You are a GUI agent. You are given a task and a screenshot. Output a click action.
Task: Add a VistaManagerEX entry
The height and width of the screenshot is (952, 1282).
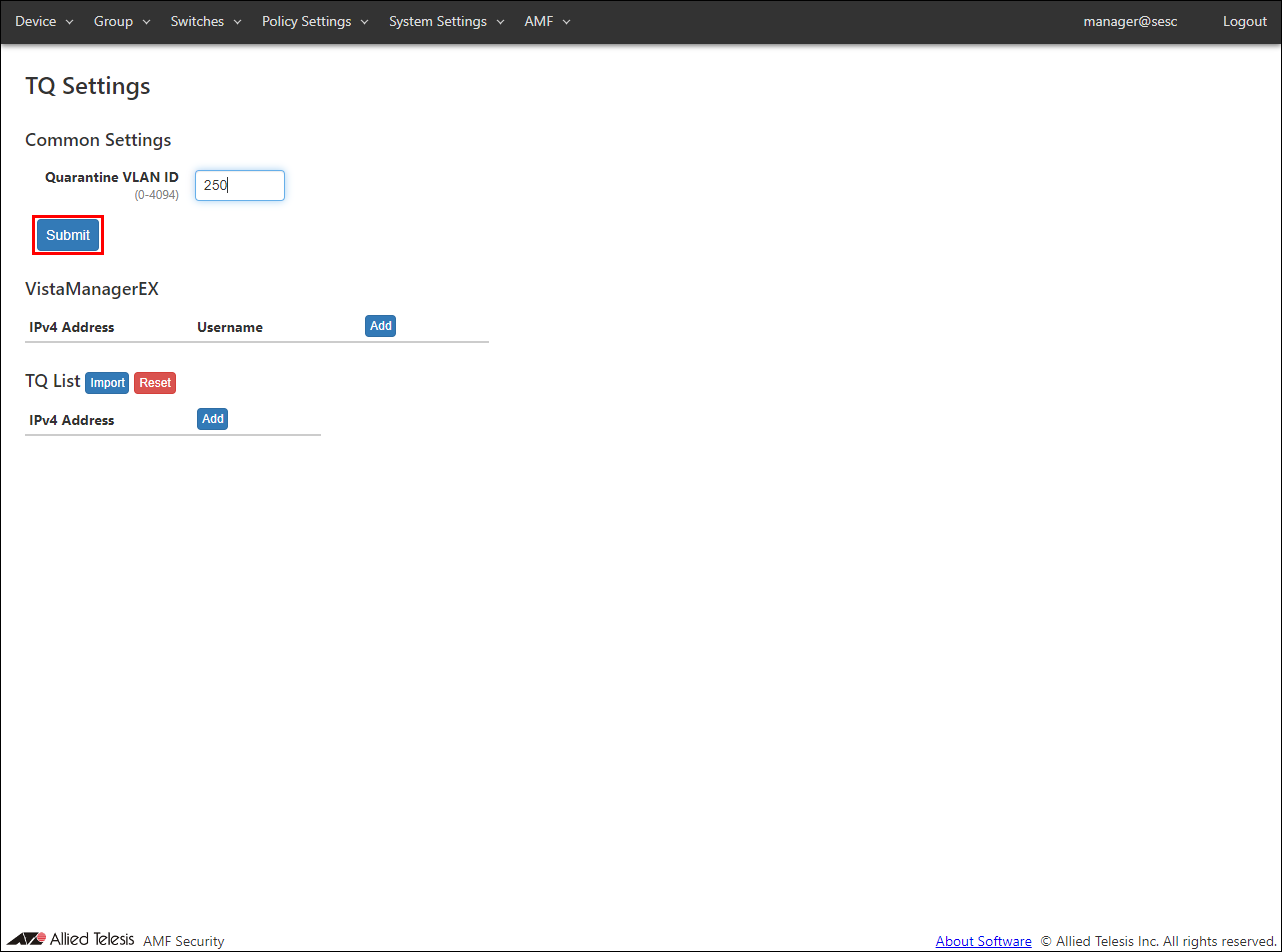click(380, 326)
